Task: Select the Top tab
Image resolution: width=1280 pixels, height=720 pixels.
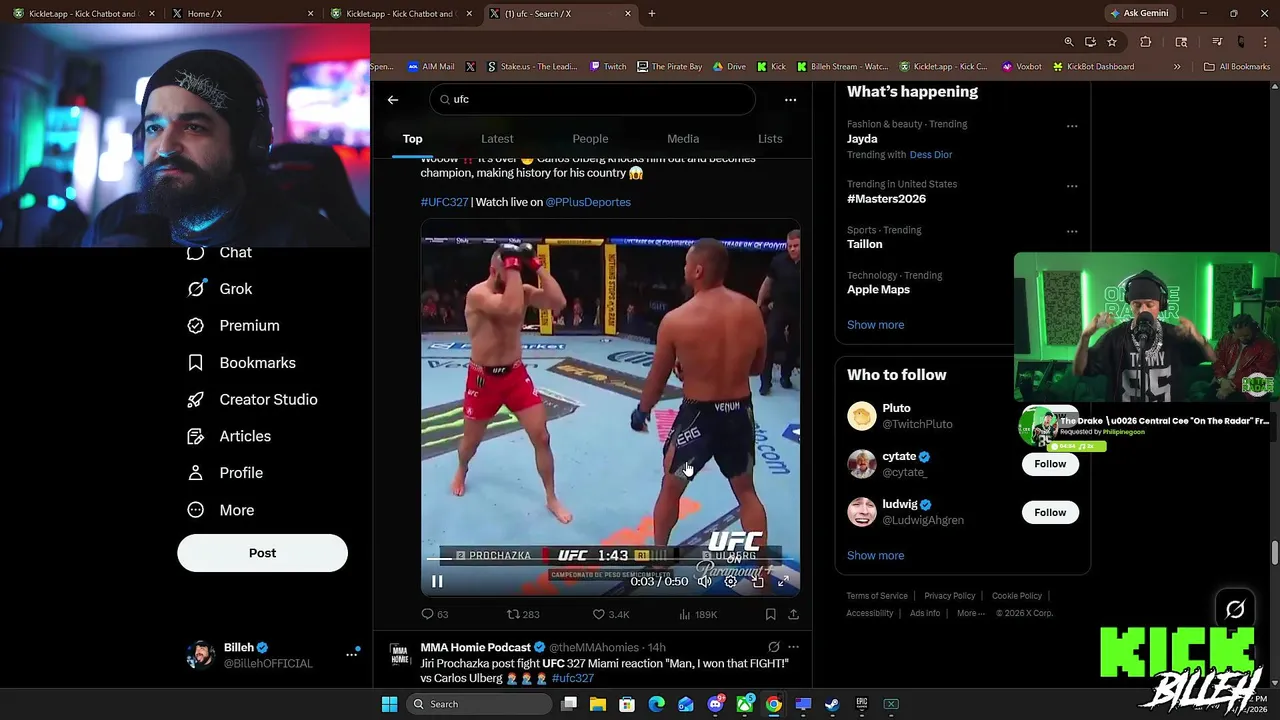Action: pos(412,139)
